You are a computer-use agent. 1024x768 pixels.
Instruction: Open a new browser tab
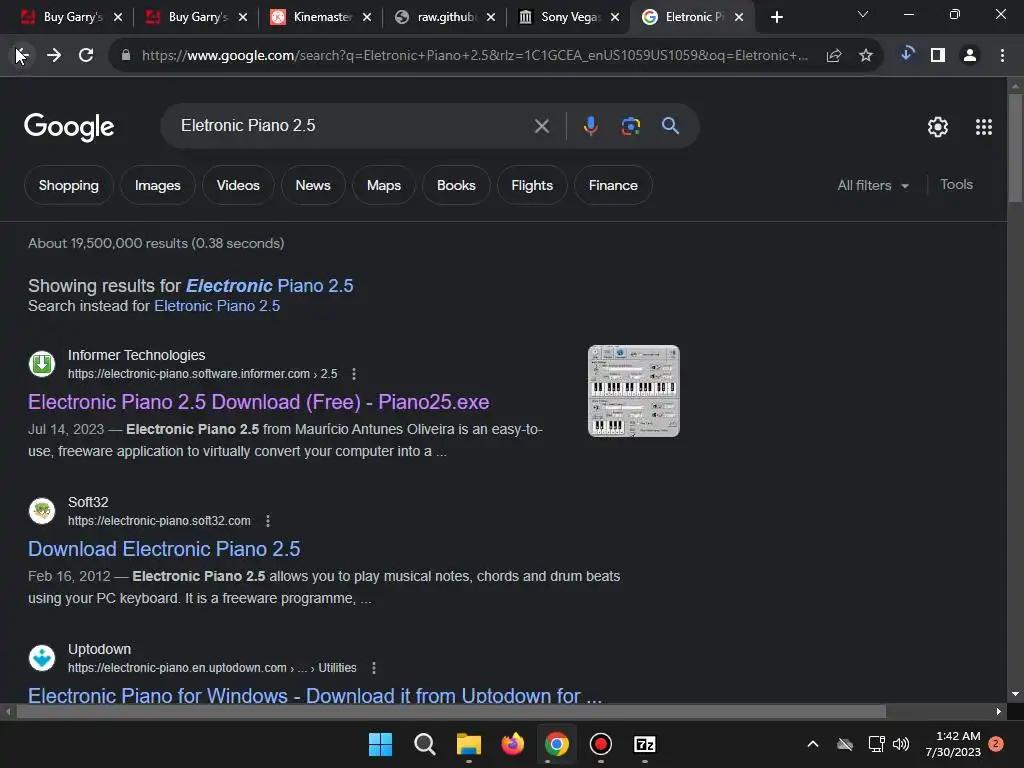tap(776, 17)
